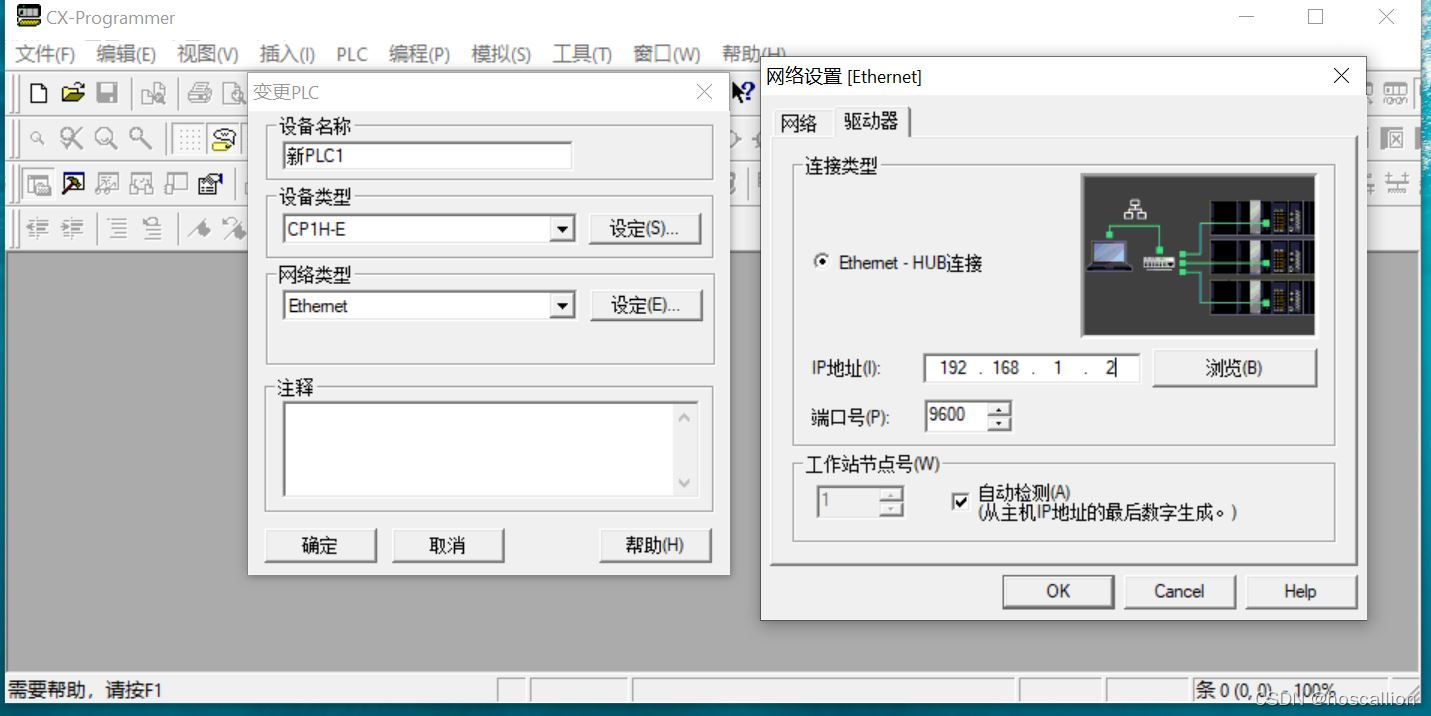Open the properties checklist icon
The image size is (1431, 716).
pyautogui.click(x=210, y=184)
